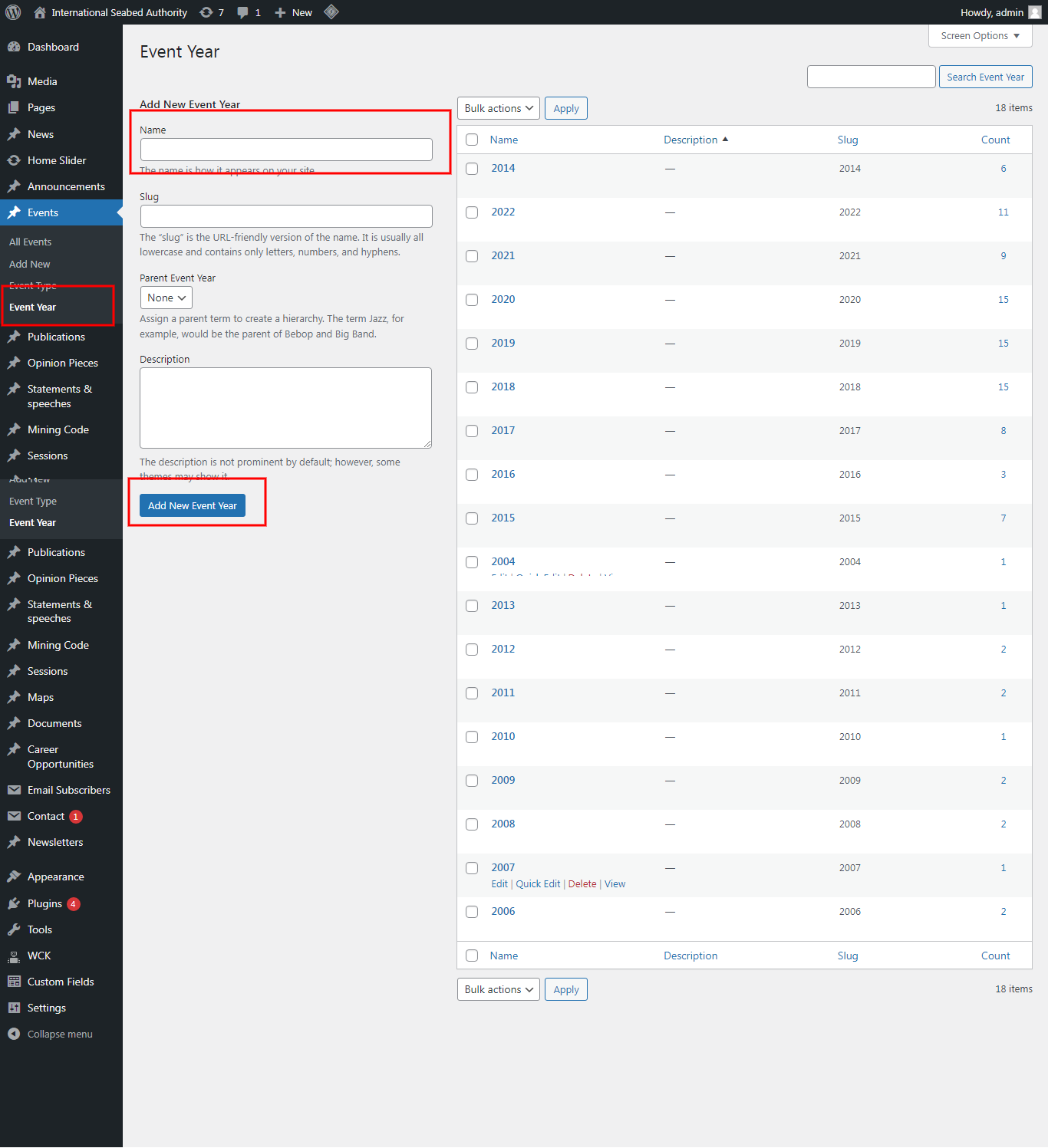Open the Events menu in sidebar

tap(61, 212)
